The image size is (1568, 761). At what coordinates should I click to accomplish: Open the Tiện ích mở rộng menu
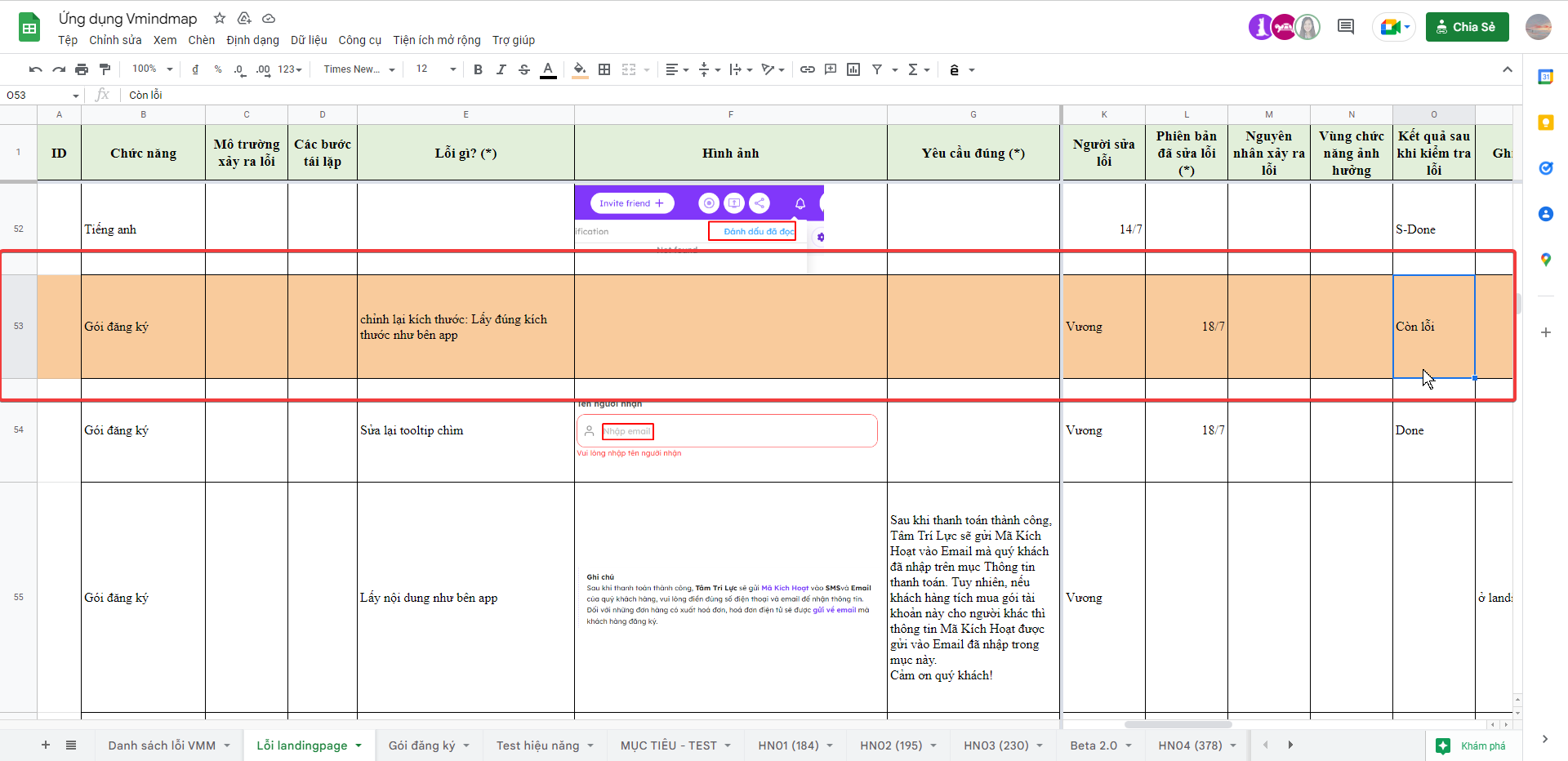click(x=437, y=40)
